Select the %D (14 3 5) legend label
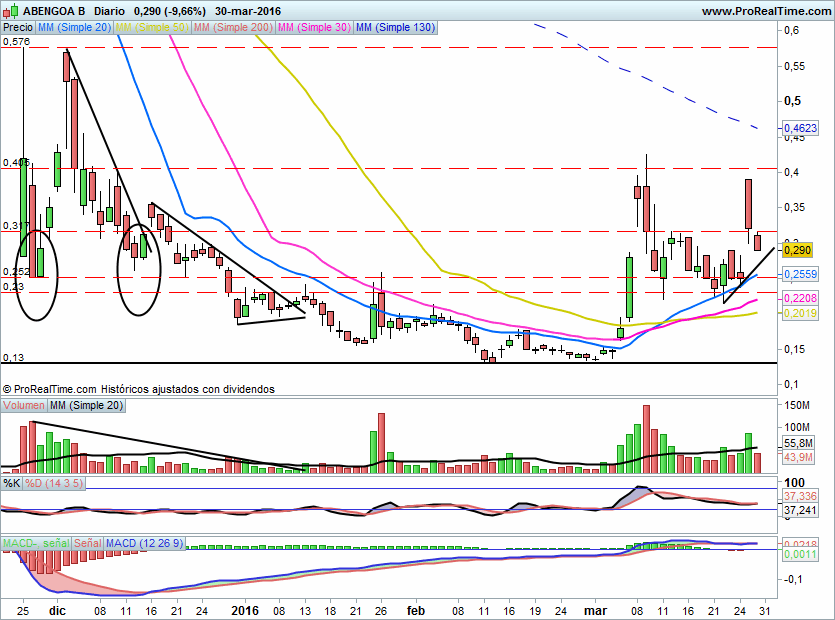This screenshot has height=620, width=835. pos(54,483)
